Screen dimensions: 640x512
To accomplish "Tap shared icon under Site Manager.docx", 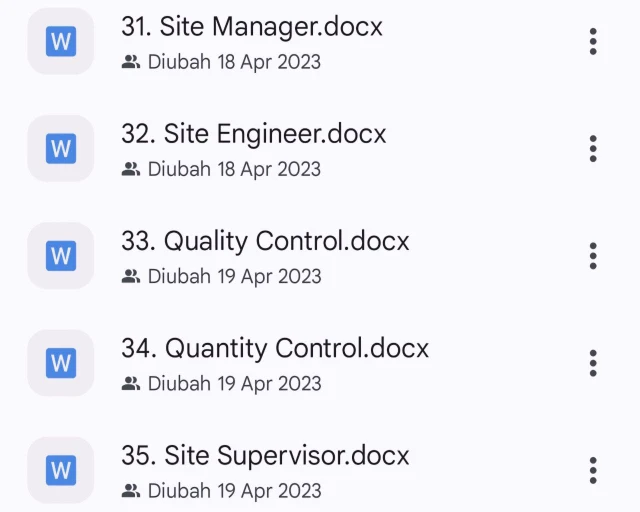I will click(130, 62).
